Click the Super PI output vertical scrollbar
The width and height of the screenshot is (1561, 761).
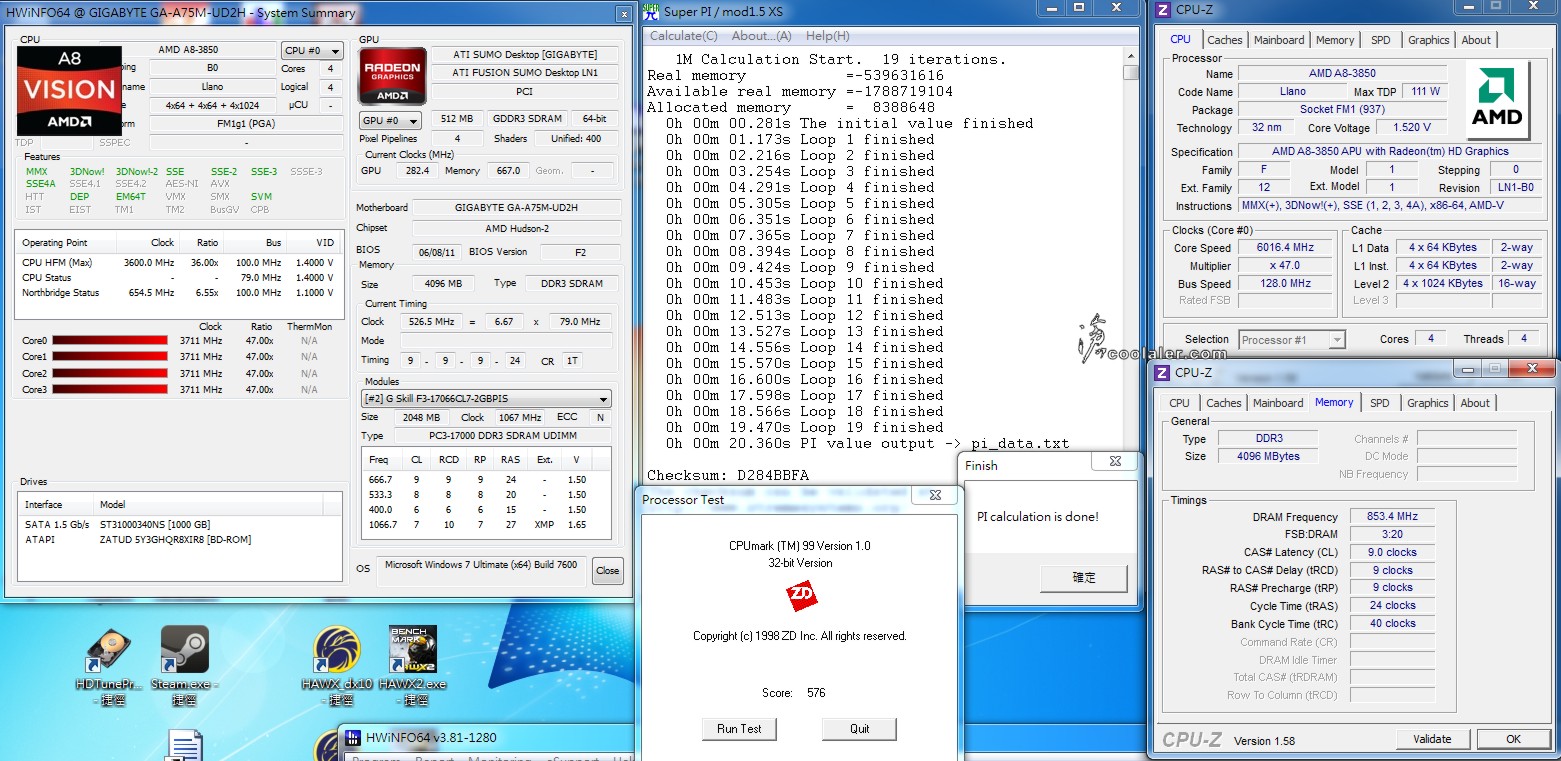click(x=1131, y=250)
